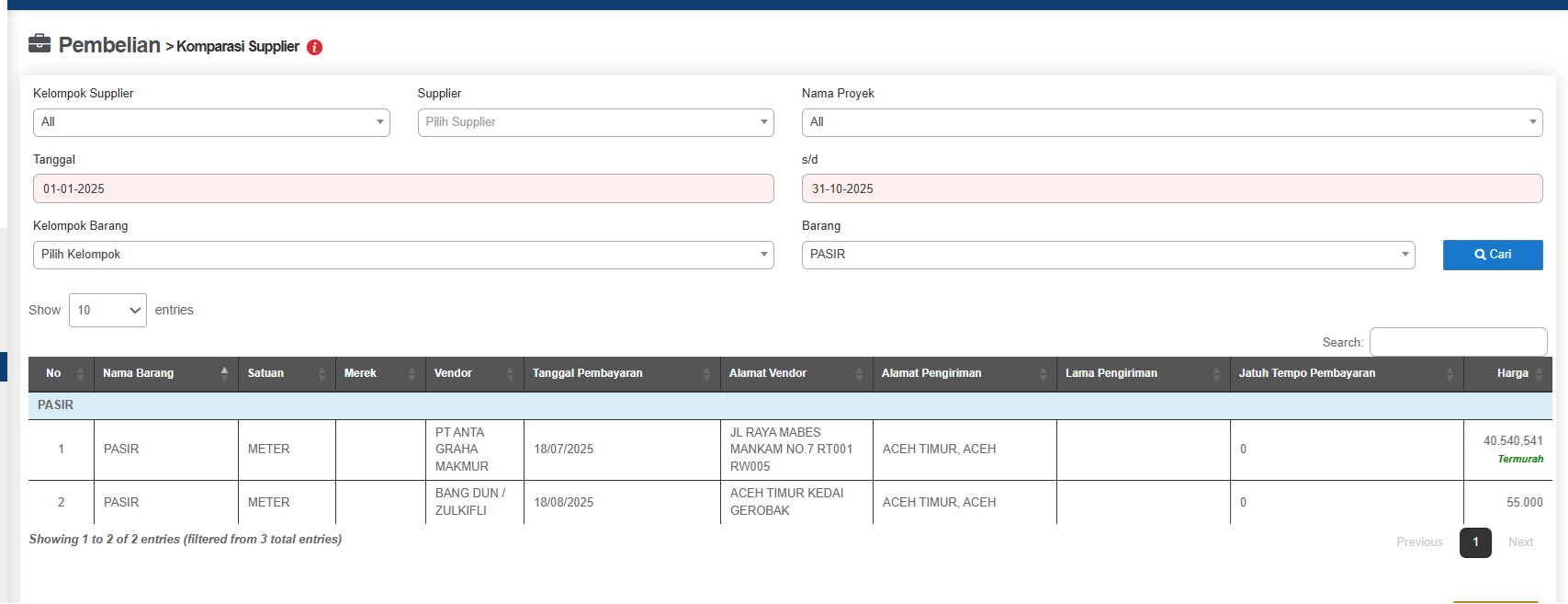The width and height of the screenshot is (1568, 604).
Task: Open the Pilih Supplier dropdown
Action: [595, 122]
